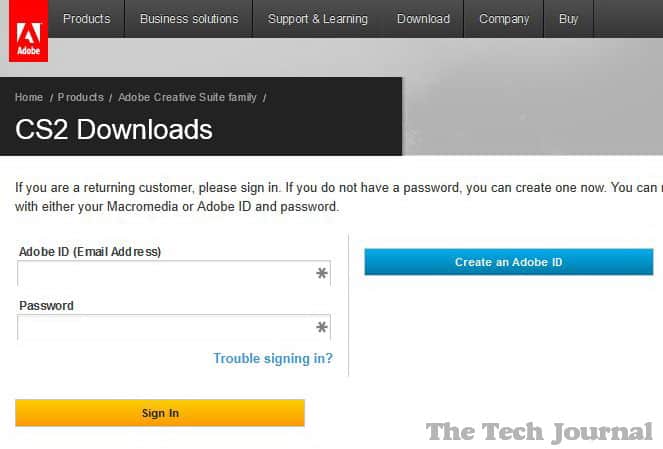
Task: Open the Products menu in the top bar
Action: tap(87, 19)
